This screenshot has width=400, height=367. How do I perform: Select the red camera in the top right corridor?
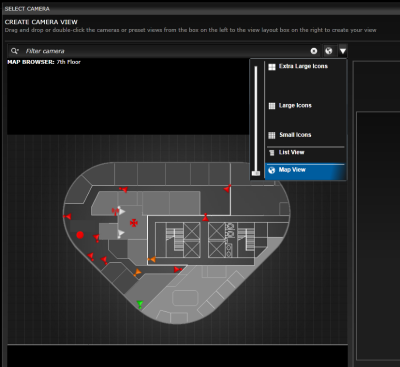coord(228,189)
